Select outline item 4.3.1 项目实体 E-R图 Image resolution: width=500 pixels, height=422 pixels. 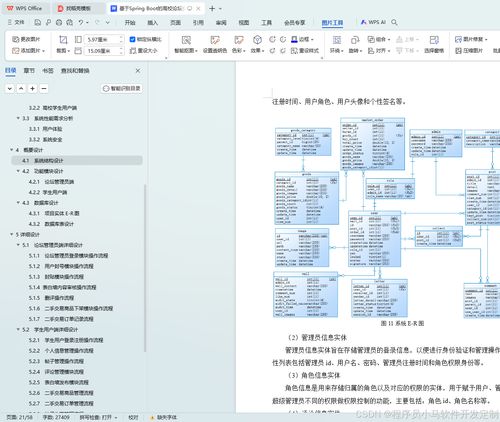click(54, 213)
